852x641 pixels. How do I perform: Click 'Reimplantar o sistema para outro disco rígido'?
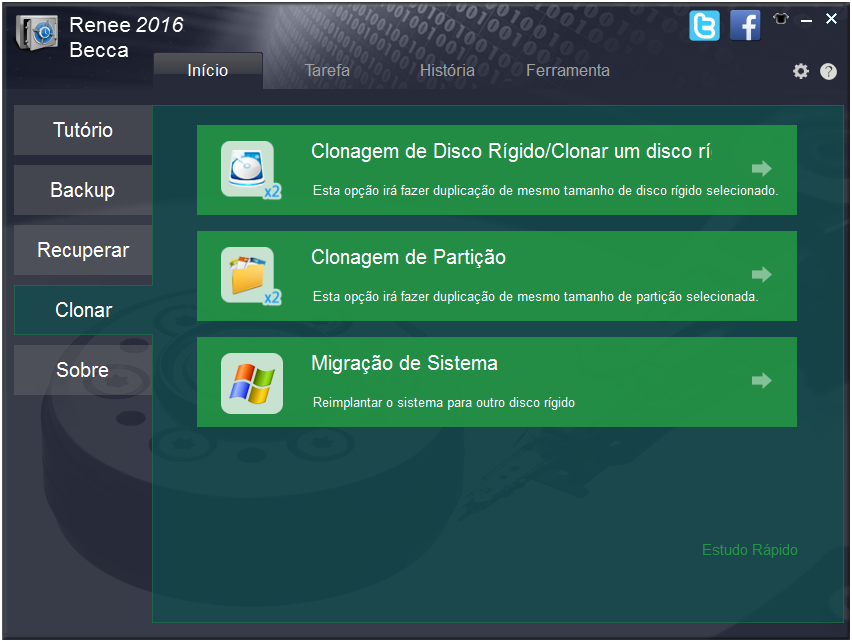(x=443, y=403)
